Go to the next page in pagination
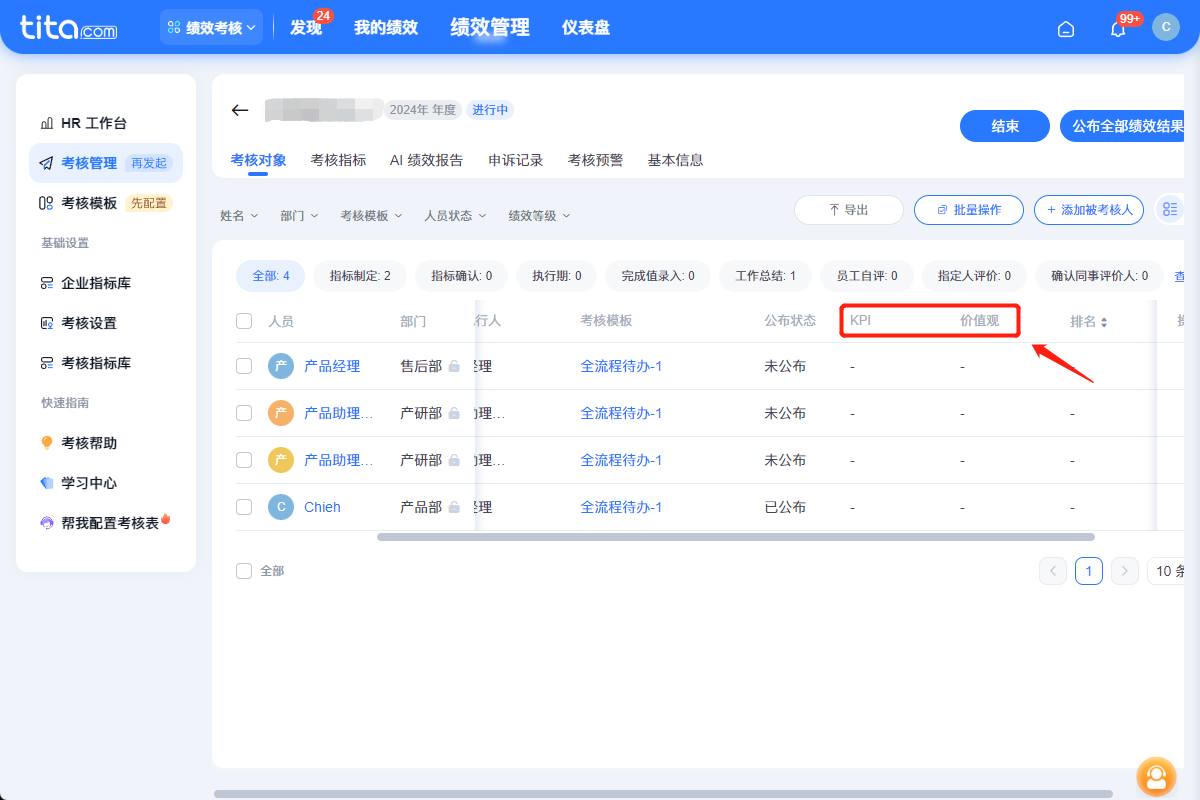The image size is (1200, 800). [x=1124, y=570]
